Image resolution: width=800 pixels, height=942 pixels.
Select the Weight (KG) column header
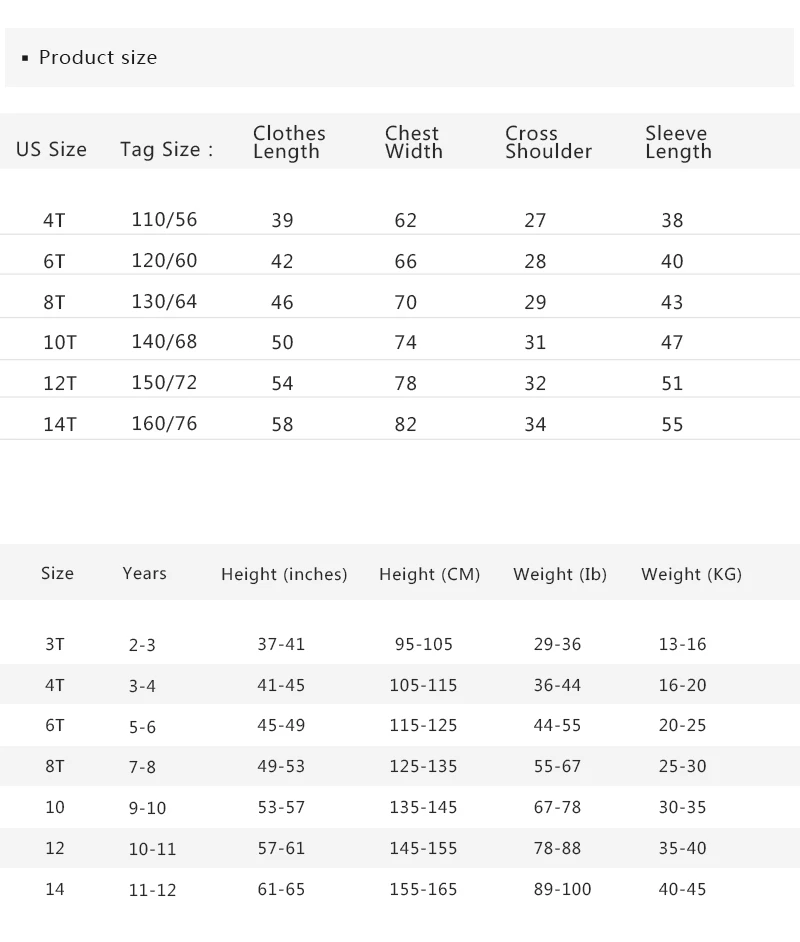[x=691, y=574]
